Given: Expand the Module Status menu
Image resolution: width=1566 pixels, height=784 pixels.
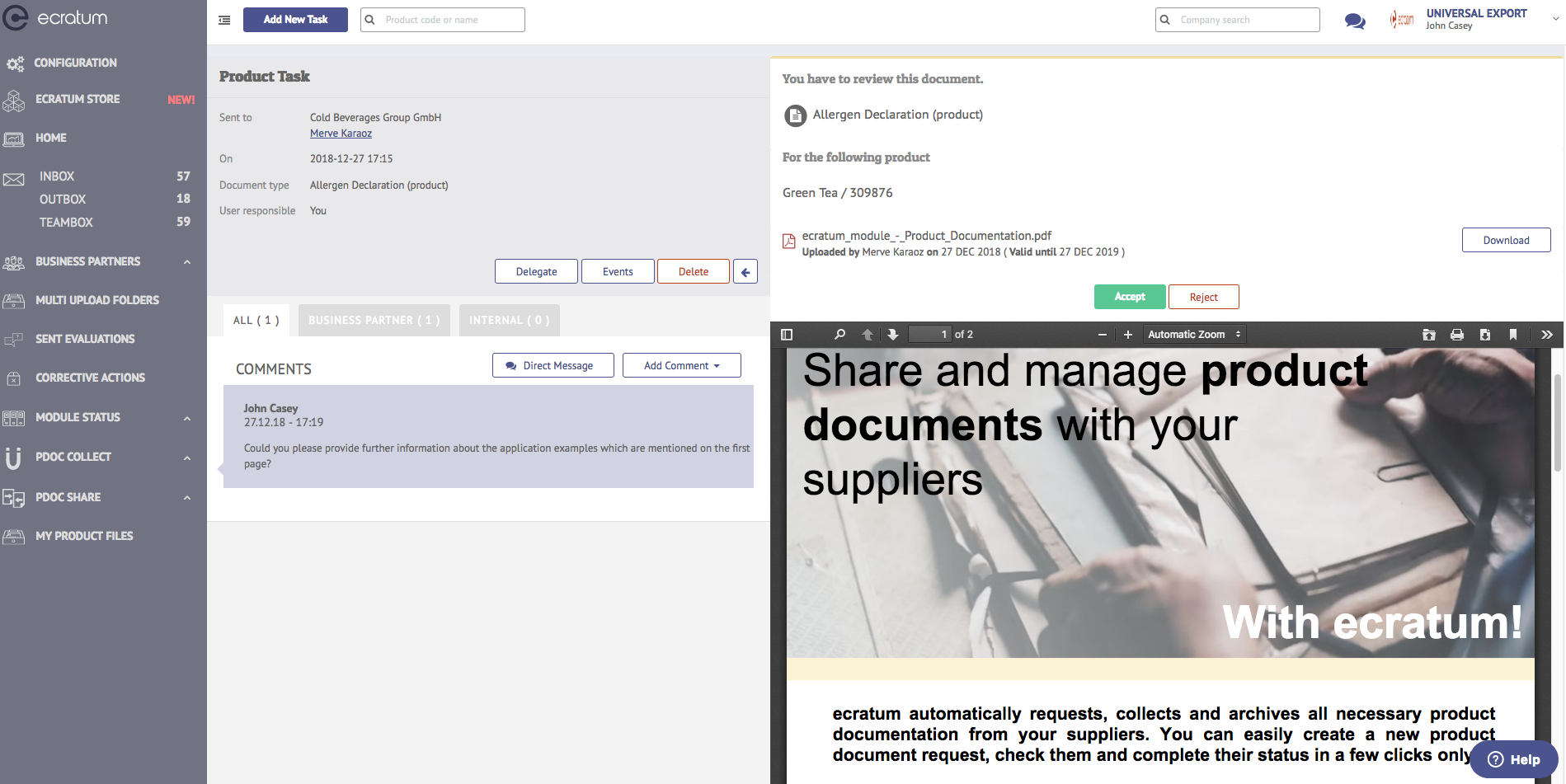Looking at the screenshot, I should point(187,419).
